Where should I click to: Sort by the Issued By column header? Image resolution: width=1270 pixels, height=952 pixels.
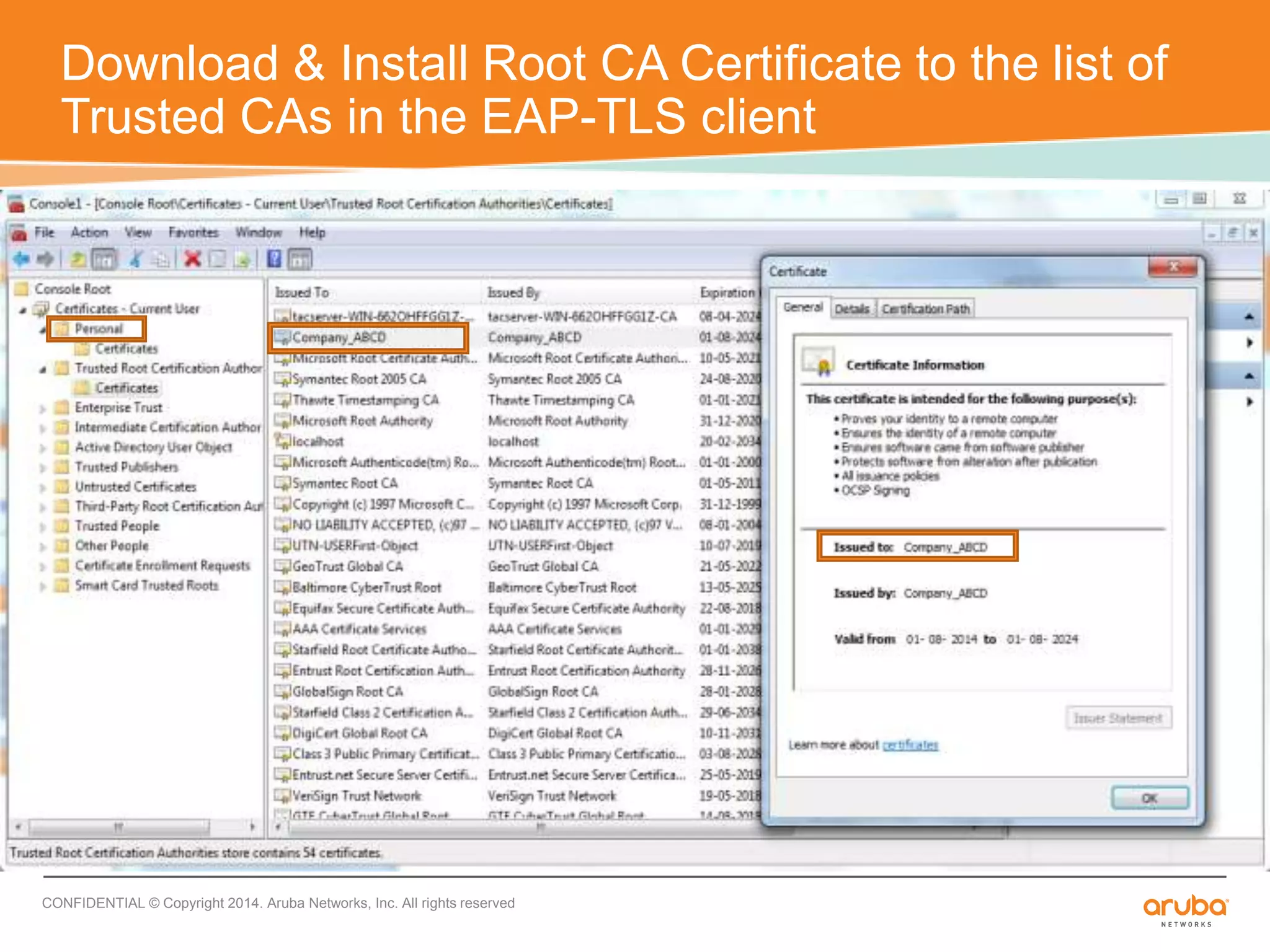click(x=587, y=293)
